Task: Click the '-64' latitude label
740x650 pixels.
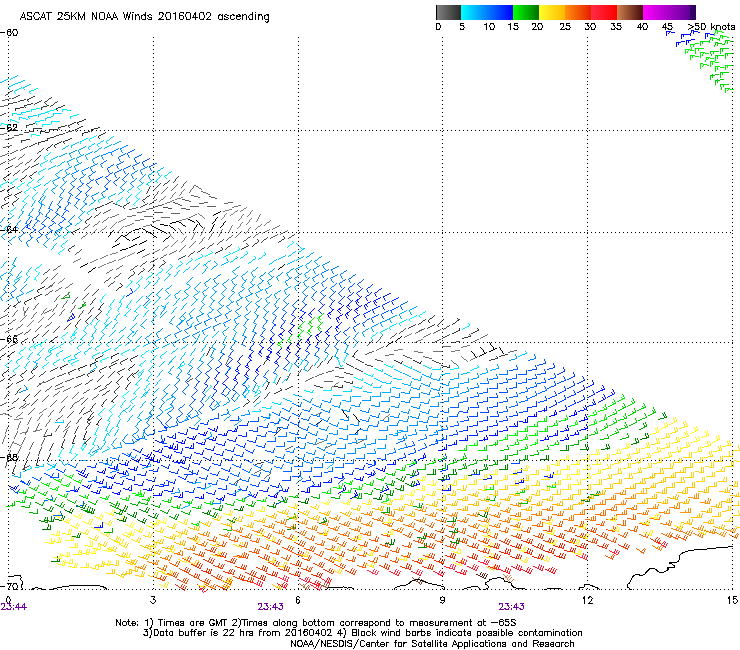Action: click(9, 229)
